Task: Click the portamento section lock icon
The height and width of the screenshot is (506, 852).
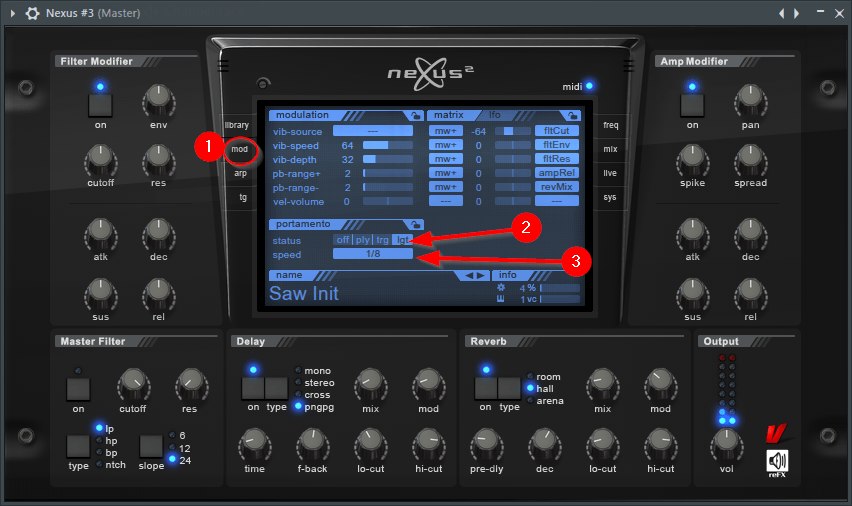Action: (x=415, y=225)
